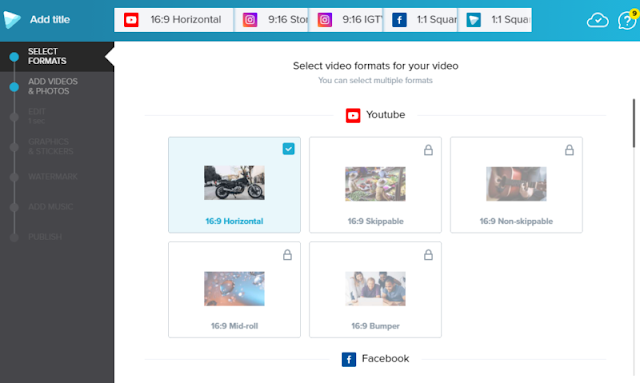
Task: Select the 16:9 Bumper format card
Action: (x=375, y=289)
